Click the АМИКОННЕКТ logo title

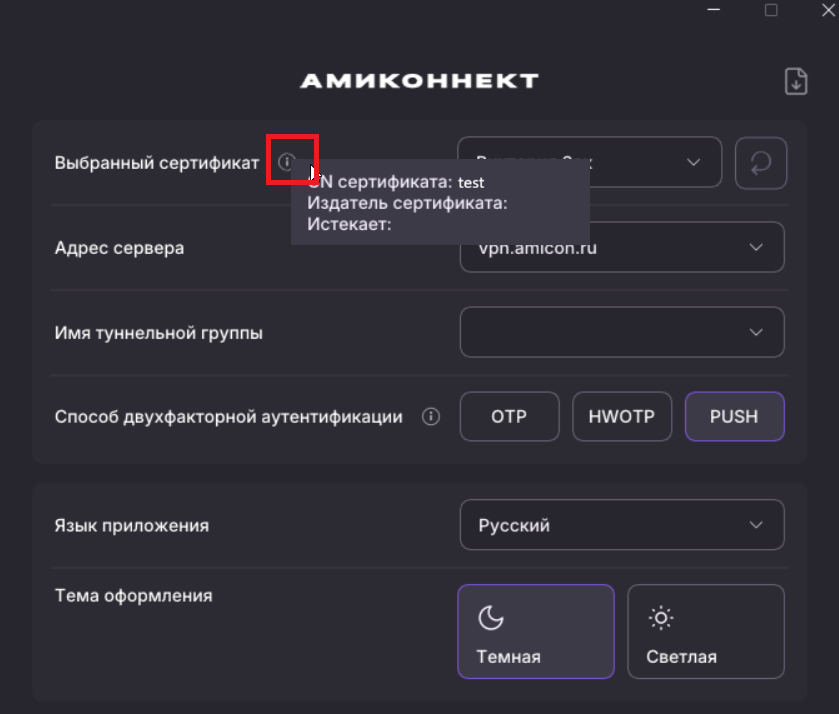(419, 81)
